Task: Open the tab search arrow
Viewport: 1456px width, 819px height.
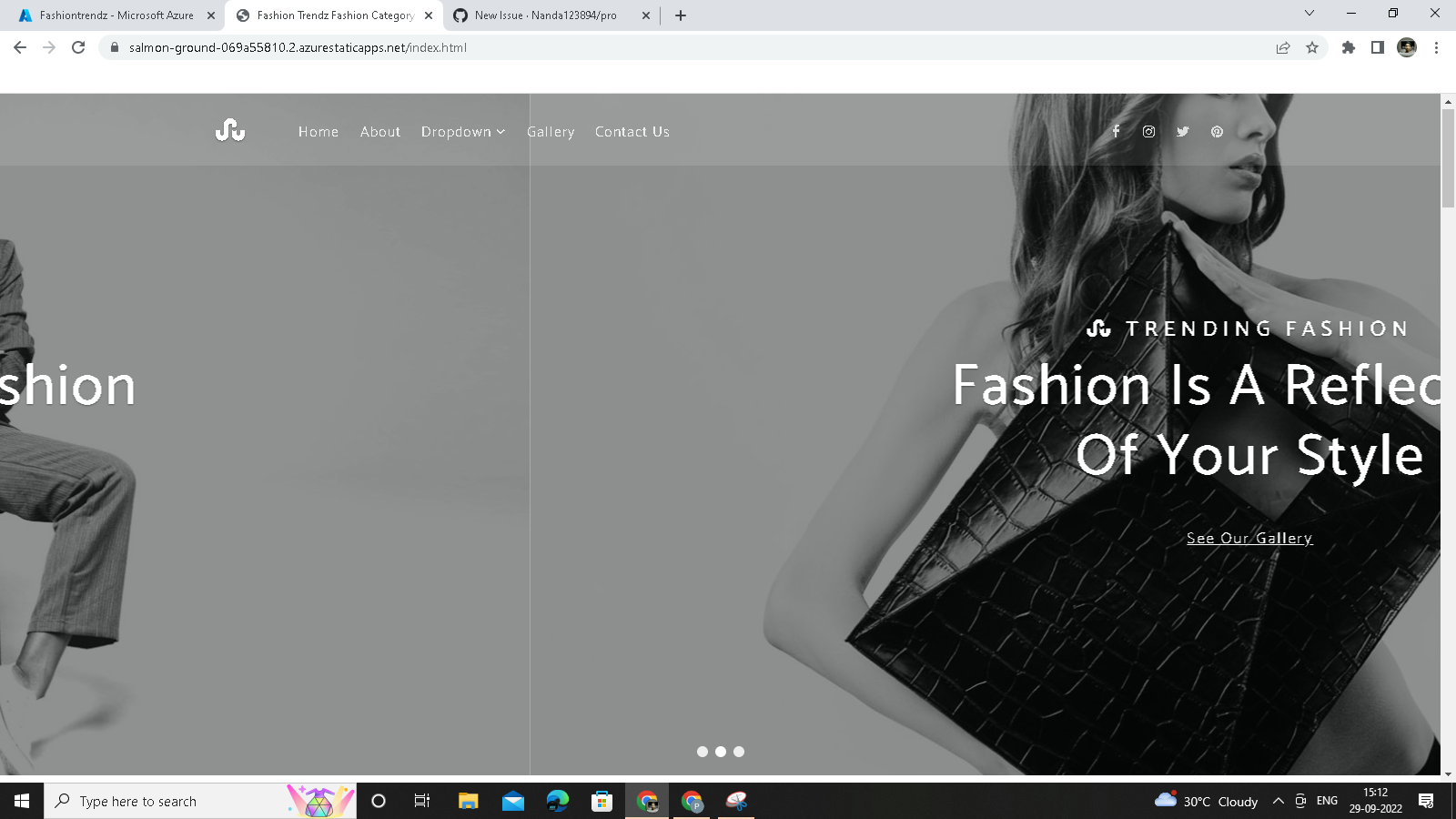Action: 1309,14
